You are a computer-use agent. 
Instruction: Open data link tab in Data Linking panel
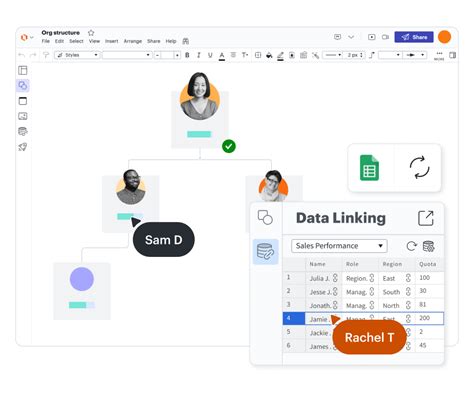point(266,252)
